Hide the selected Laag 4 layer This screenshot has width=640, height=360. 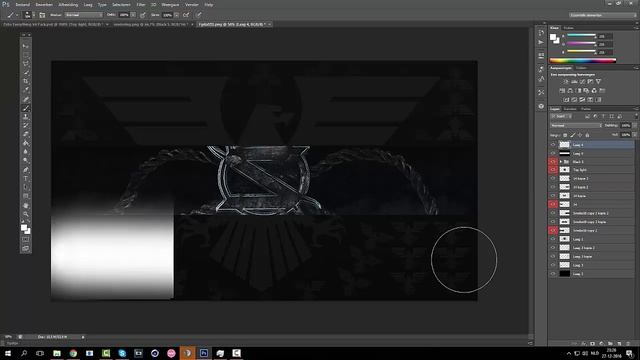[x=553, y=145]
